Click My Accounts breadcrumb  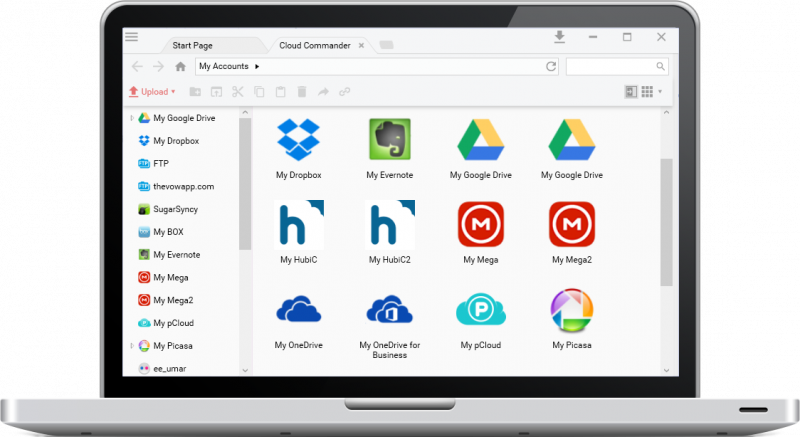click(x=223, y=66)
